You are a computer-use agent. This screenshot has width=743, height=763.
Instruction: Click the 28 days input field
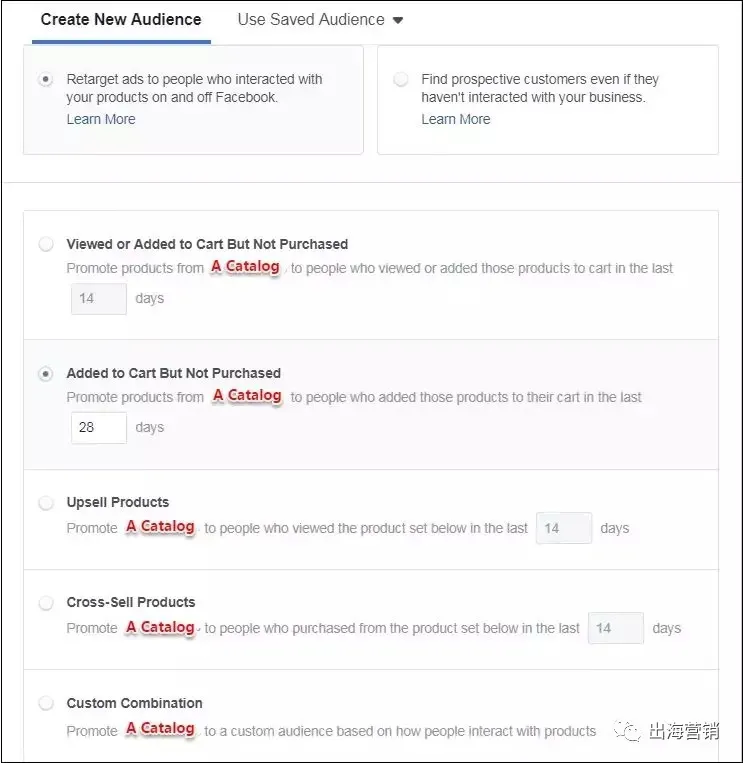[99, 428]
